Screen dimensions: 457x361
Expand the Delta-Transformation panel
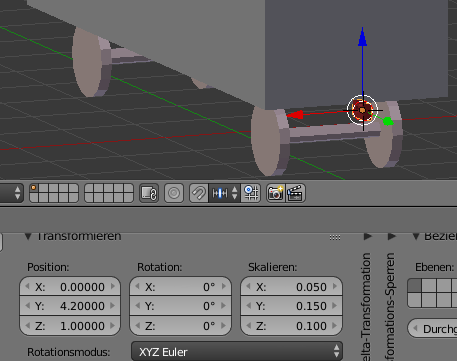pos(368,236)
